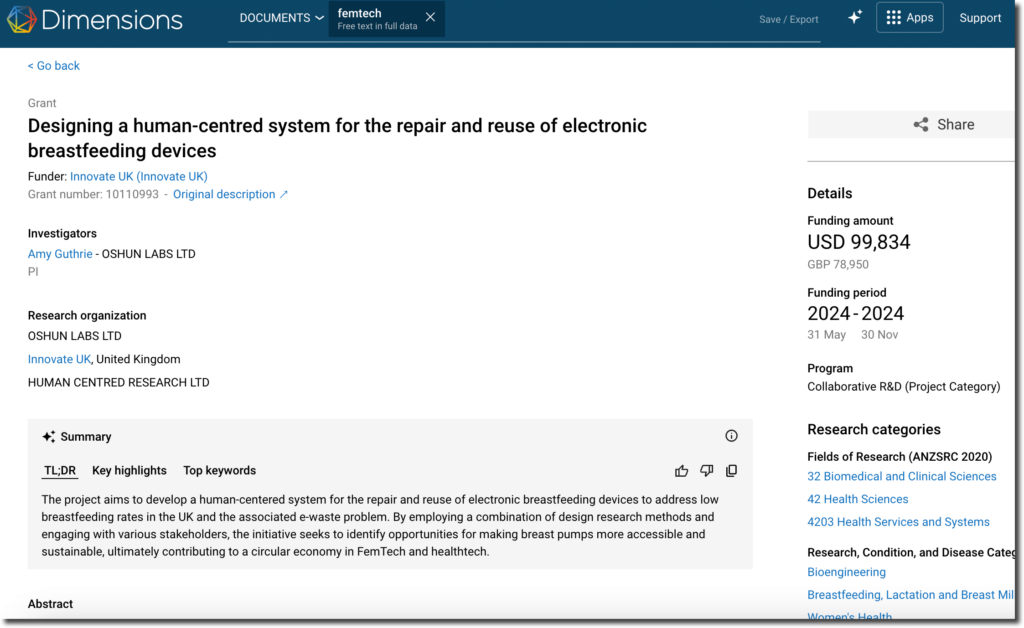Select the TL;DR tab
1024x628 pixels.
click(x=60, y=471)
